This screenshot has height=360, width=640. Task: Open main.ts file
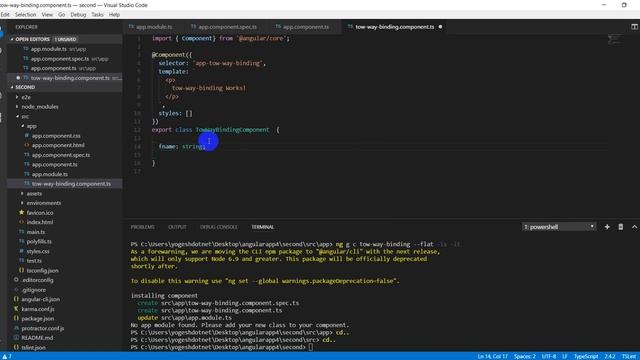[36, 232]
